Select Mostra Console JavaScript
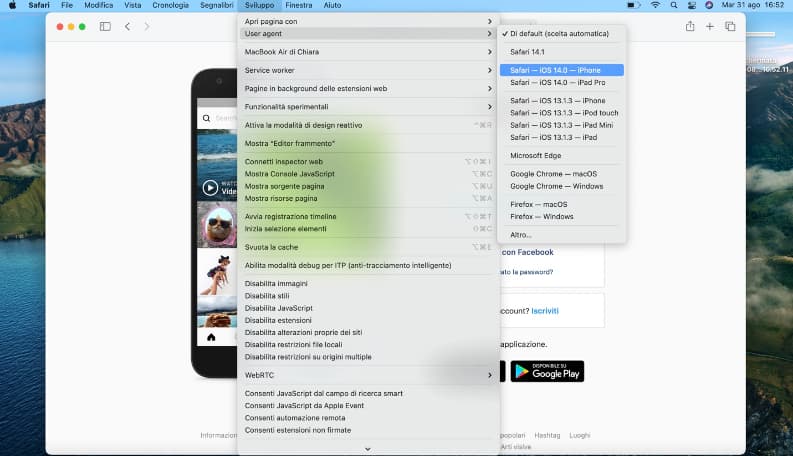793x456 pixels. tap(368, 174)
